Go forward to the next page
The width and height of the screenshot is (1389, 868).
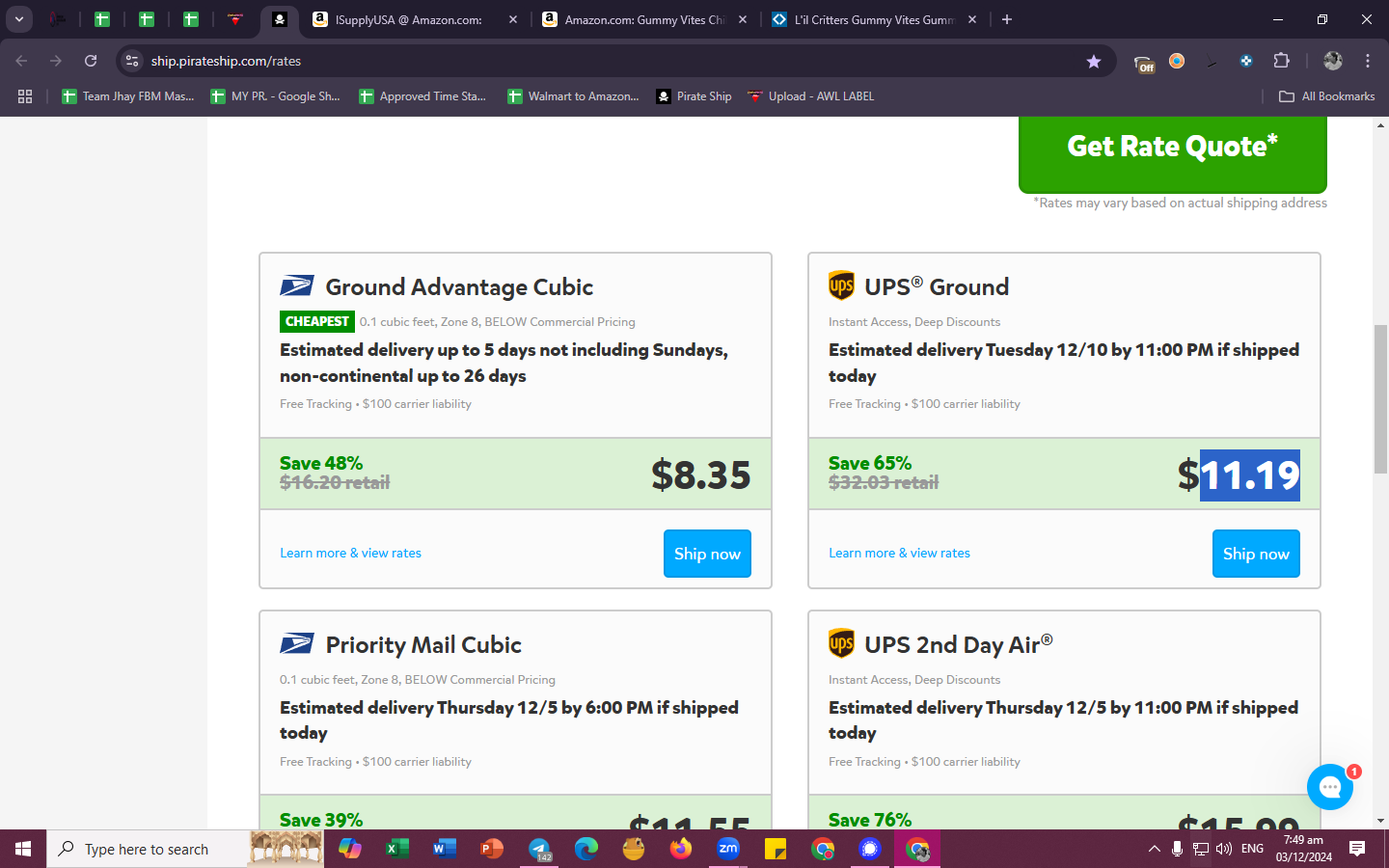point(56,61)
